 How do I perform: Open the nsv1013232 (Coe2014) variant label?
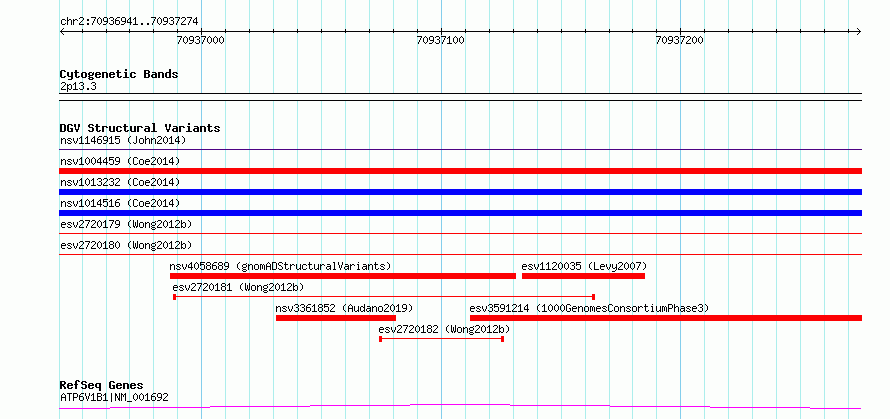120,182
